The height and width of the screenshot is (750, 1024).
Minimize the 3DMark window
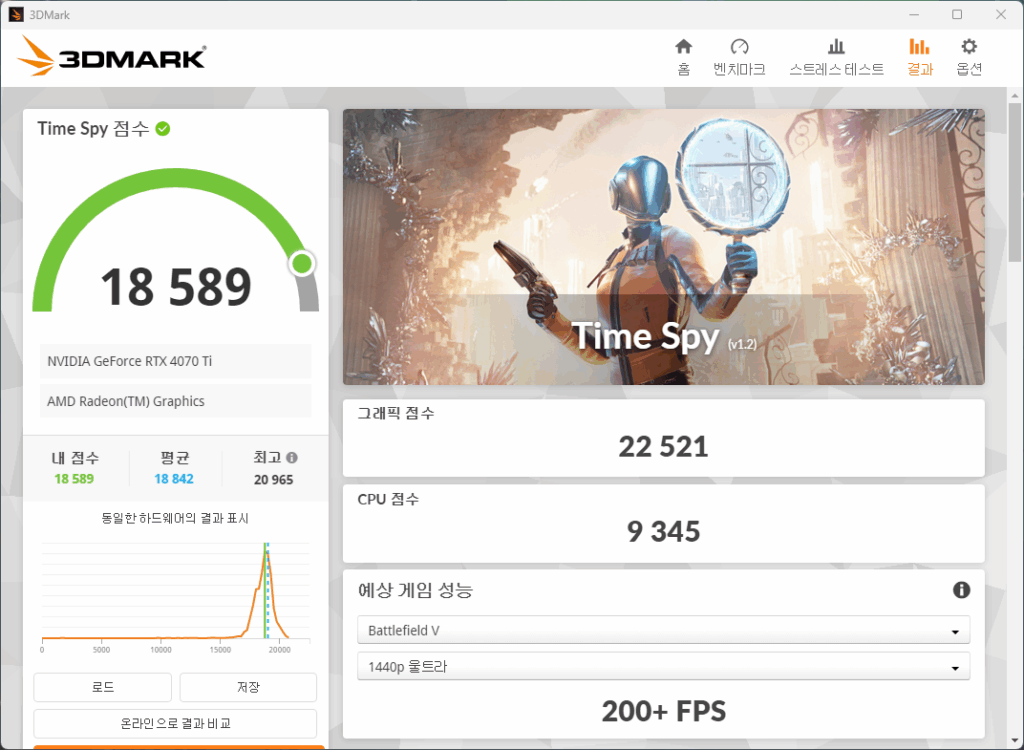pos(914,14)
